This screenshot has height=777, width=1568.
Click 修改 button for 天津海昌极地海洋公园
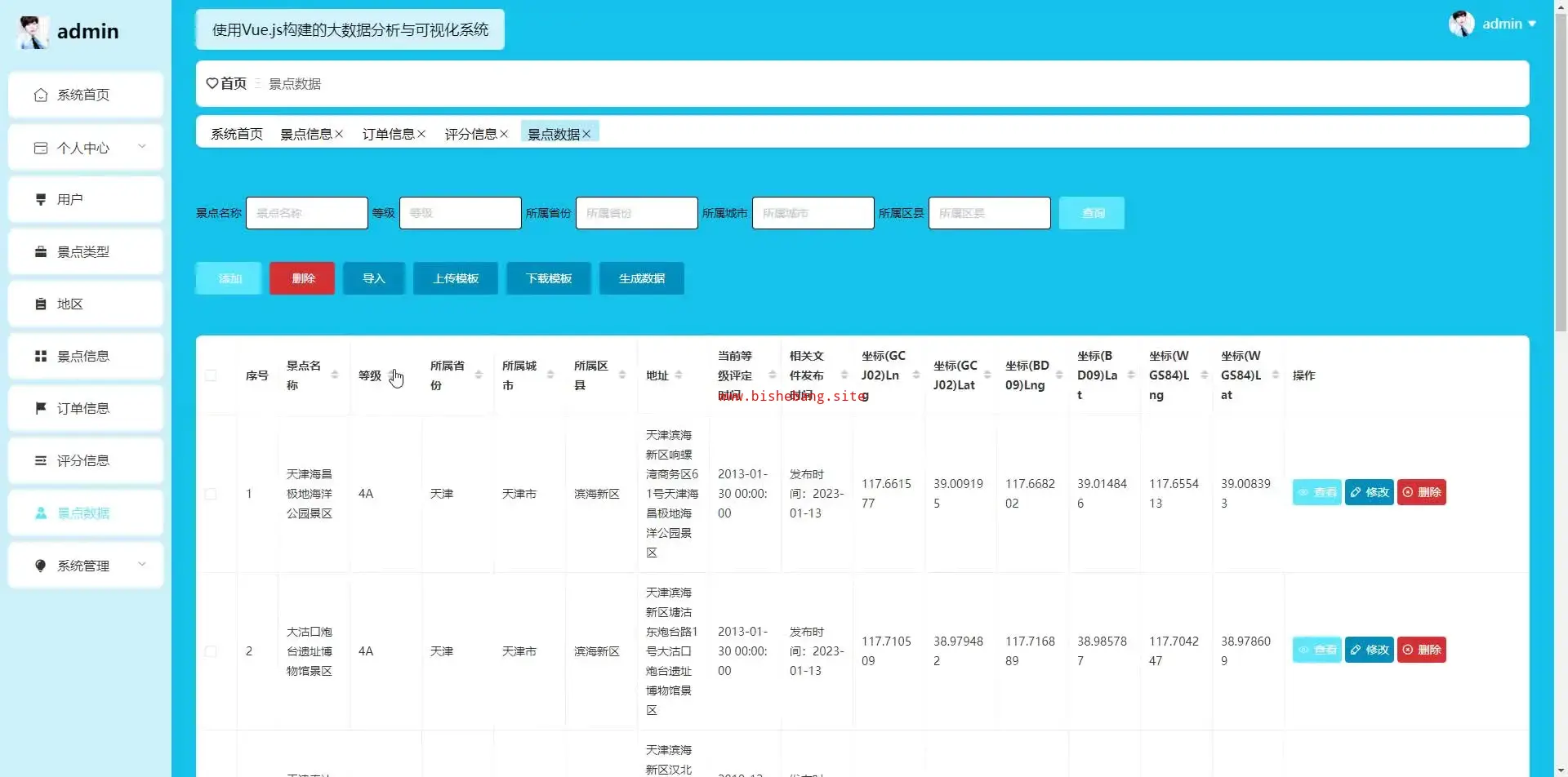coord(1369,492)
